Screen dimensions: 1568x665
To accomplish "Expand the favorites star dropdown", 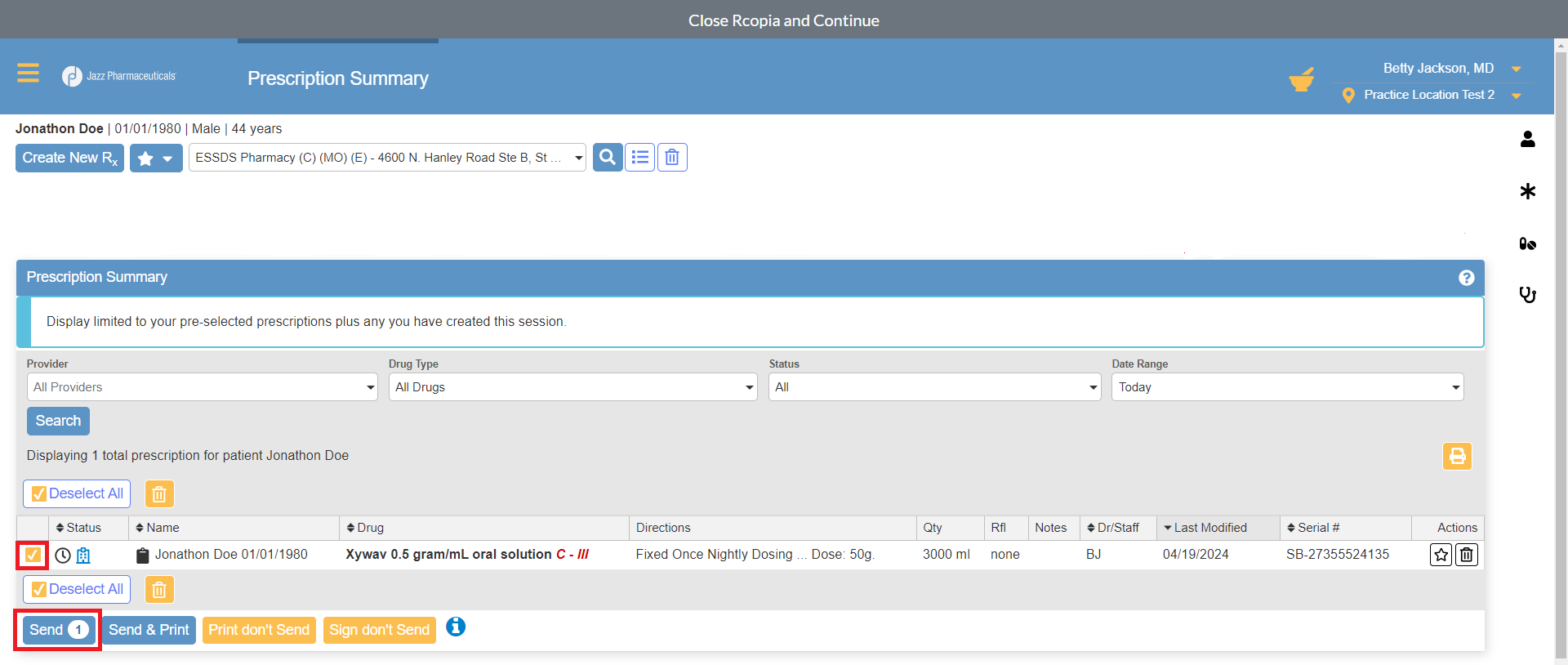I will click(x=156, y=158).
